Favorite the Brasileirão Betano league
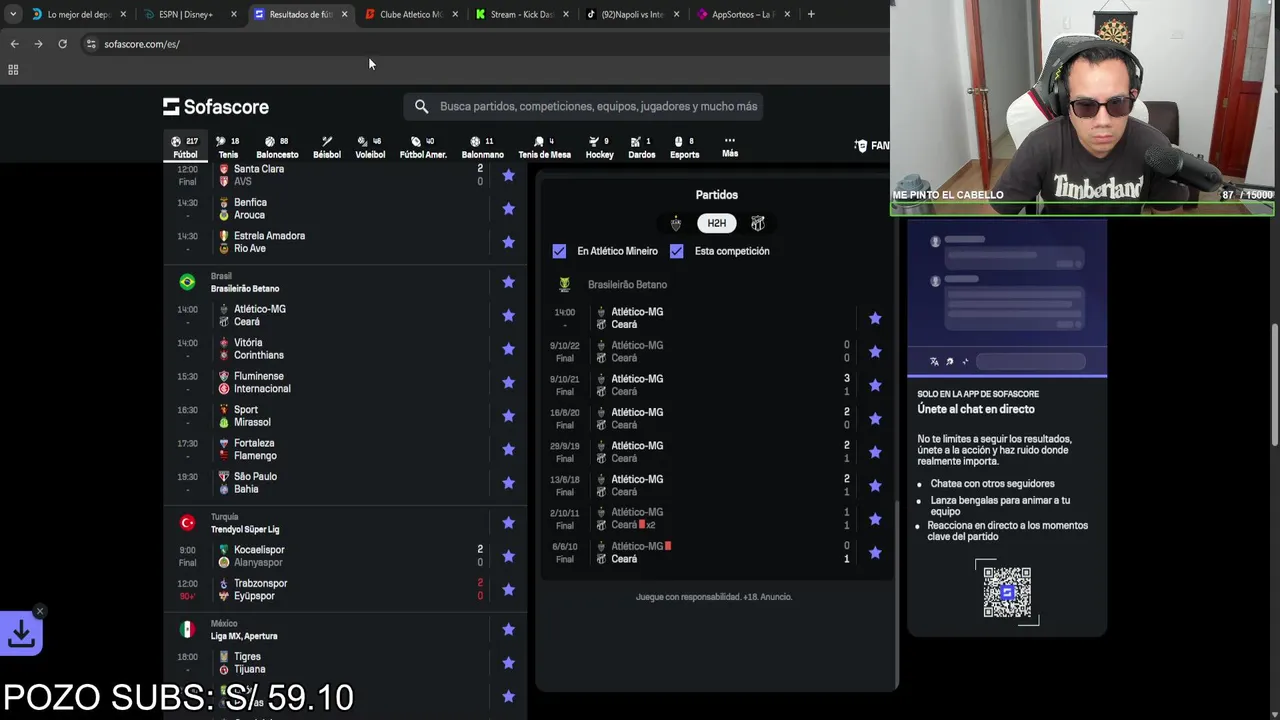This screenshot has width=1280, height=720. 508,282
